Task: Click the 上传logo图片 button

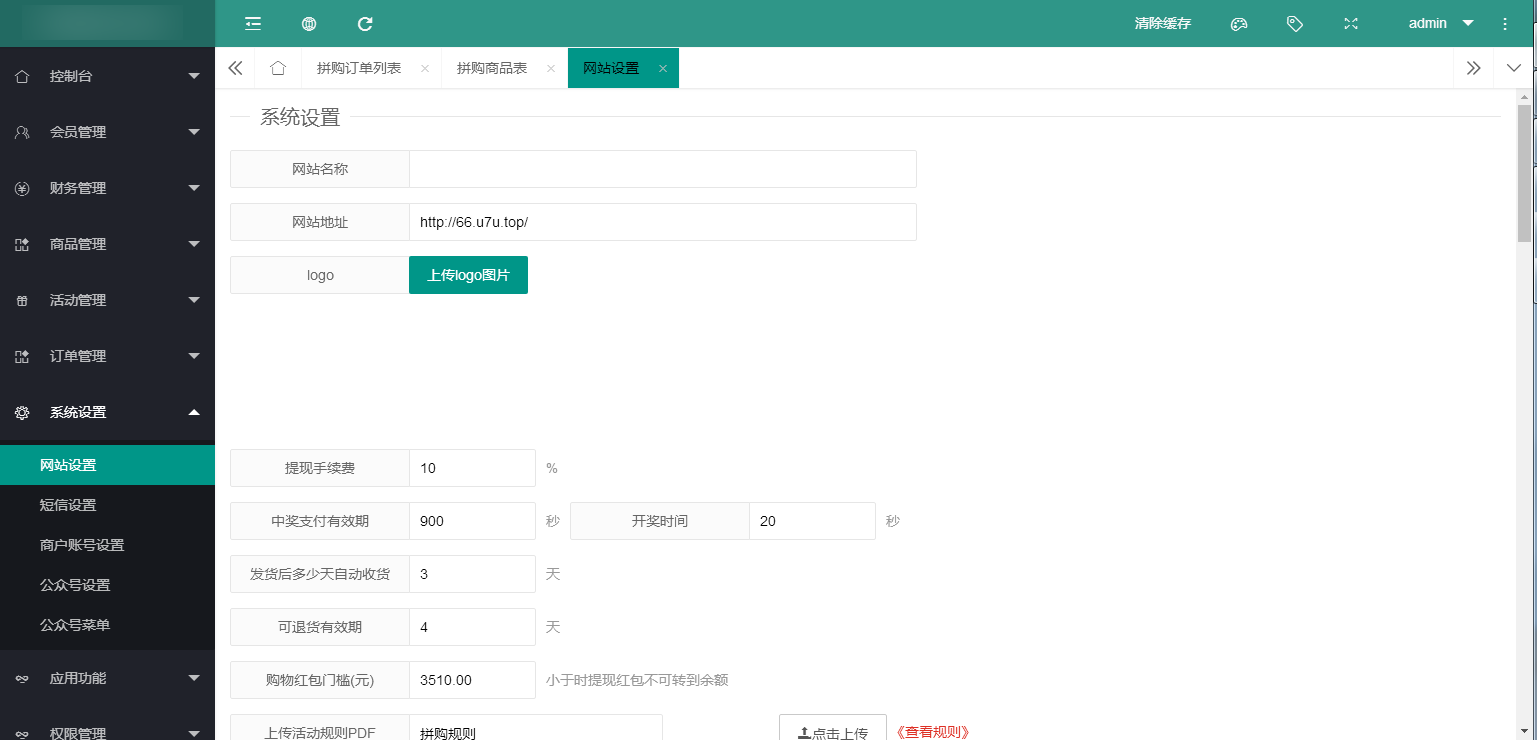Action: [x=468, y=275]
